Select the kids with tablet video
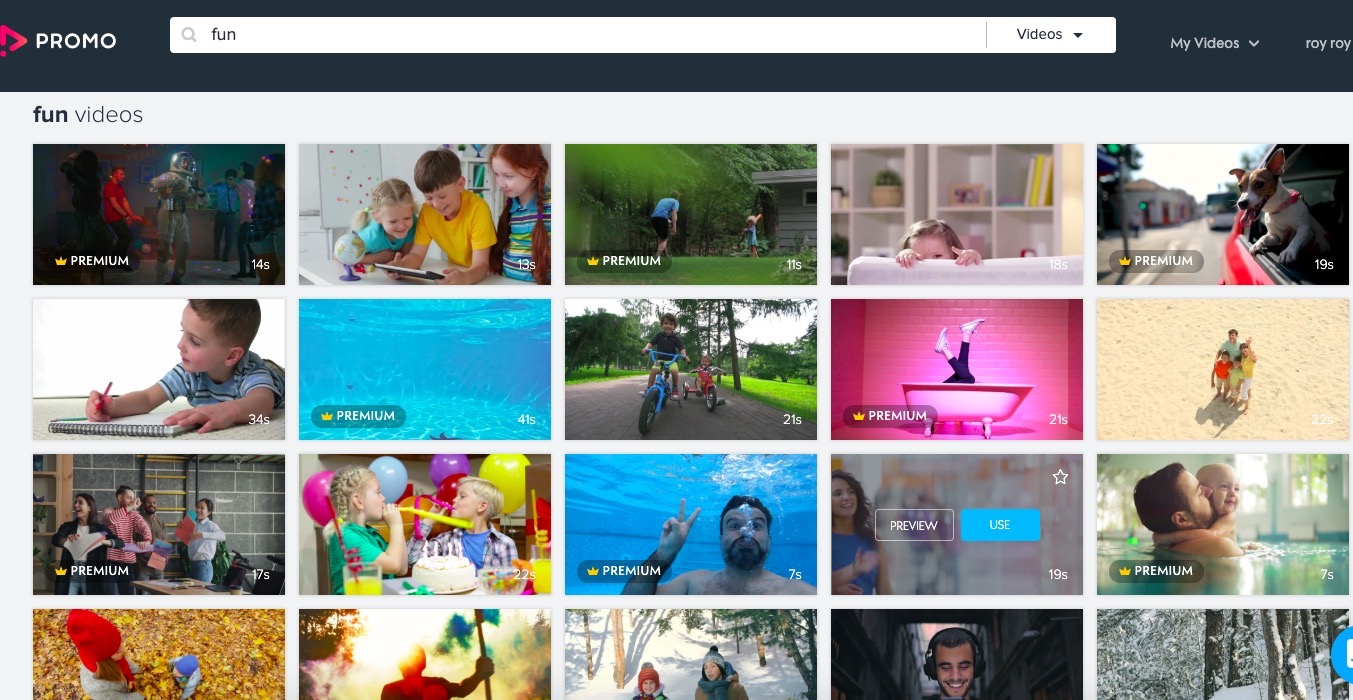The height and width of the screenshot is (700, 1353). [425, 214]
